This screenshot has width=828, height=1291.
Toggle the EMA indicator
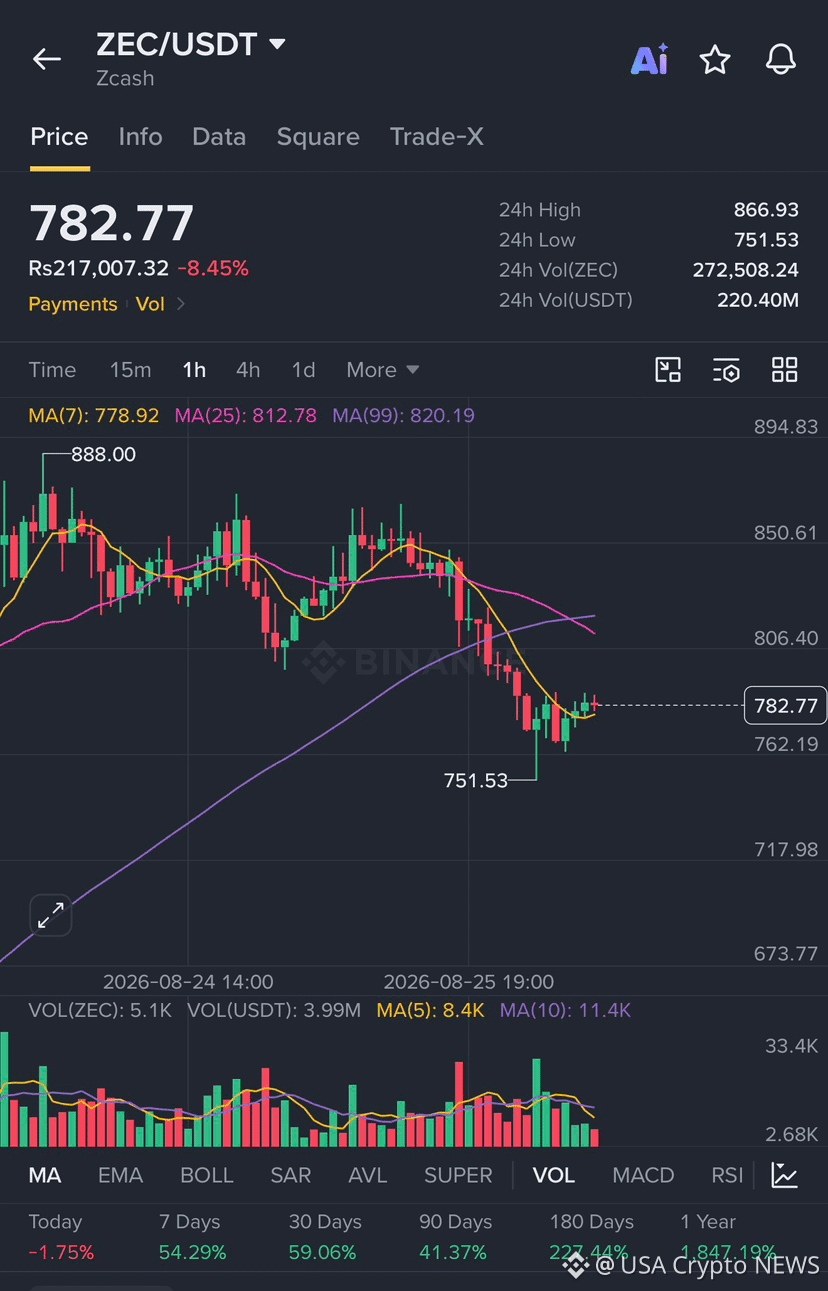click(x=120, y=1175)
